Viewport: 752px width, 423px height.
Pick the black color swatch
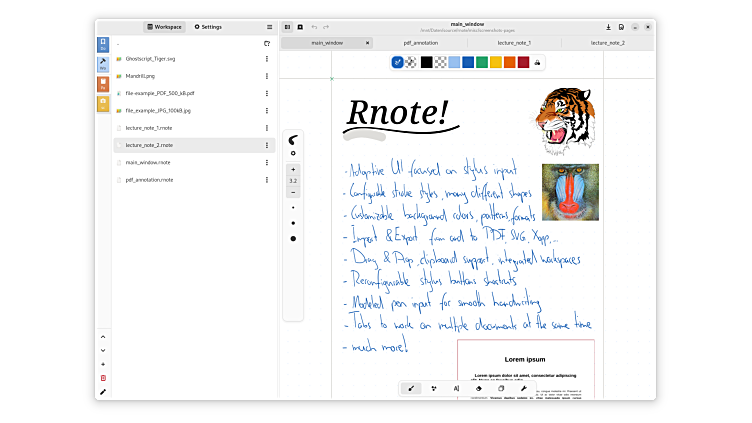click(426, 62)
